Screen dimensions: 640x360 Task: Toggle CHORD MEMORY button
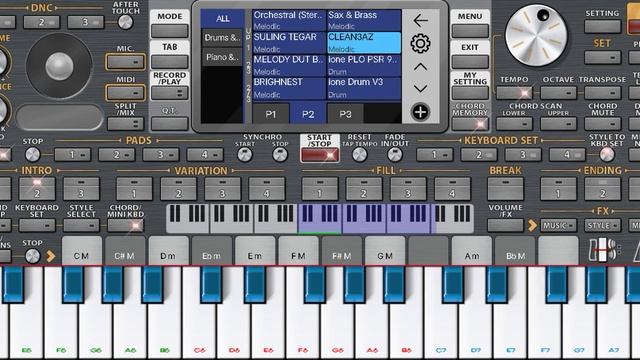pyautogui.click(x=470, y=124)
